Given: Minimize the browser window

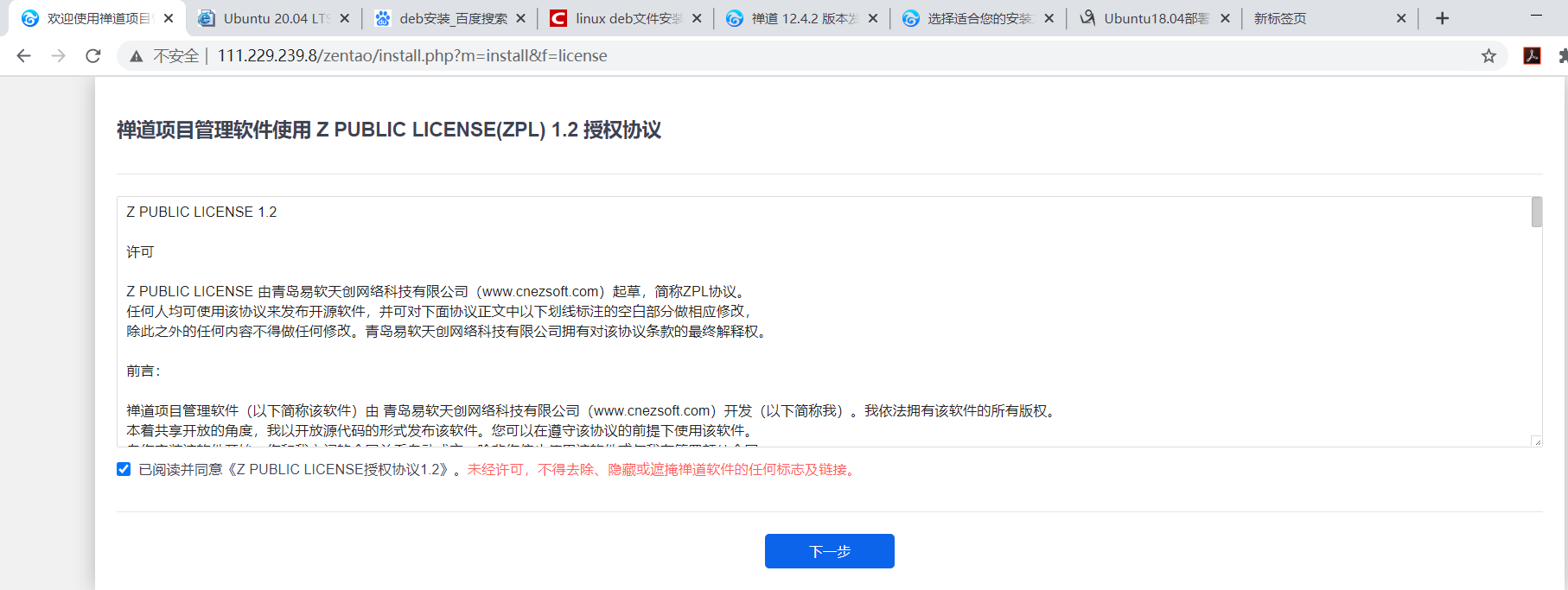Looking at the screenshot, I should [1536, 16].
